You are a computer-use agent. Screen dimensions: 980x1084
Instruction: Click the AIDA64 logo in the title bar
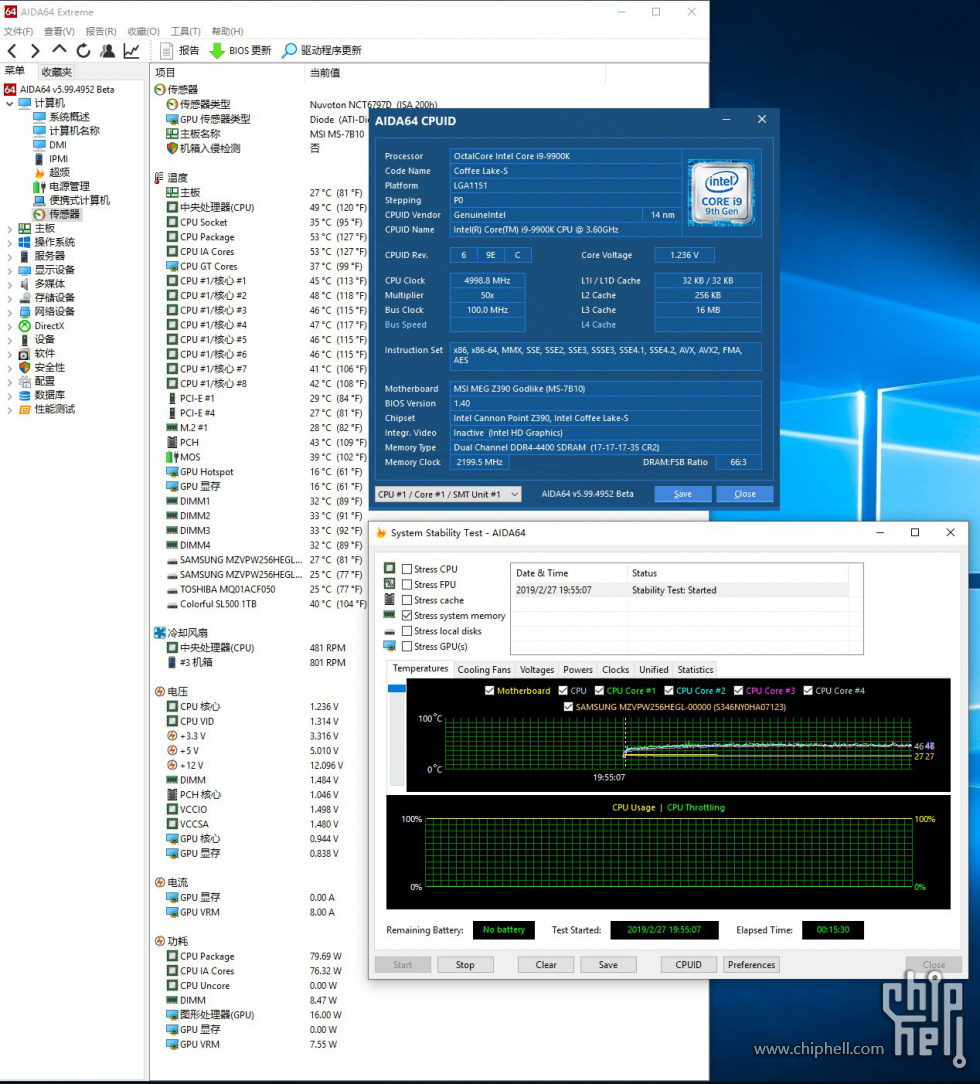click(x=10, y=12)
